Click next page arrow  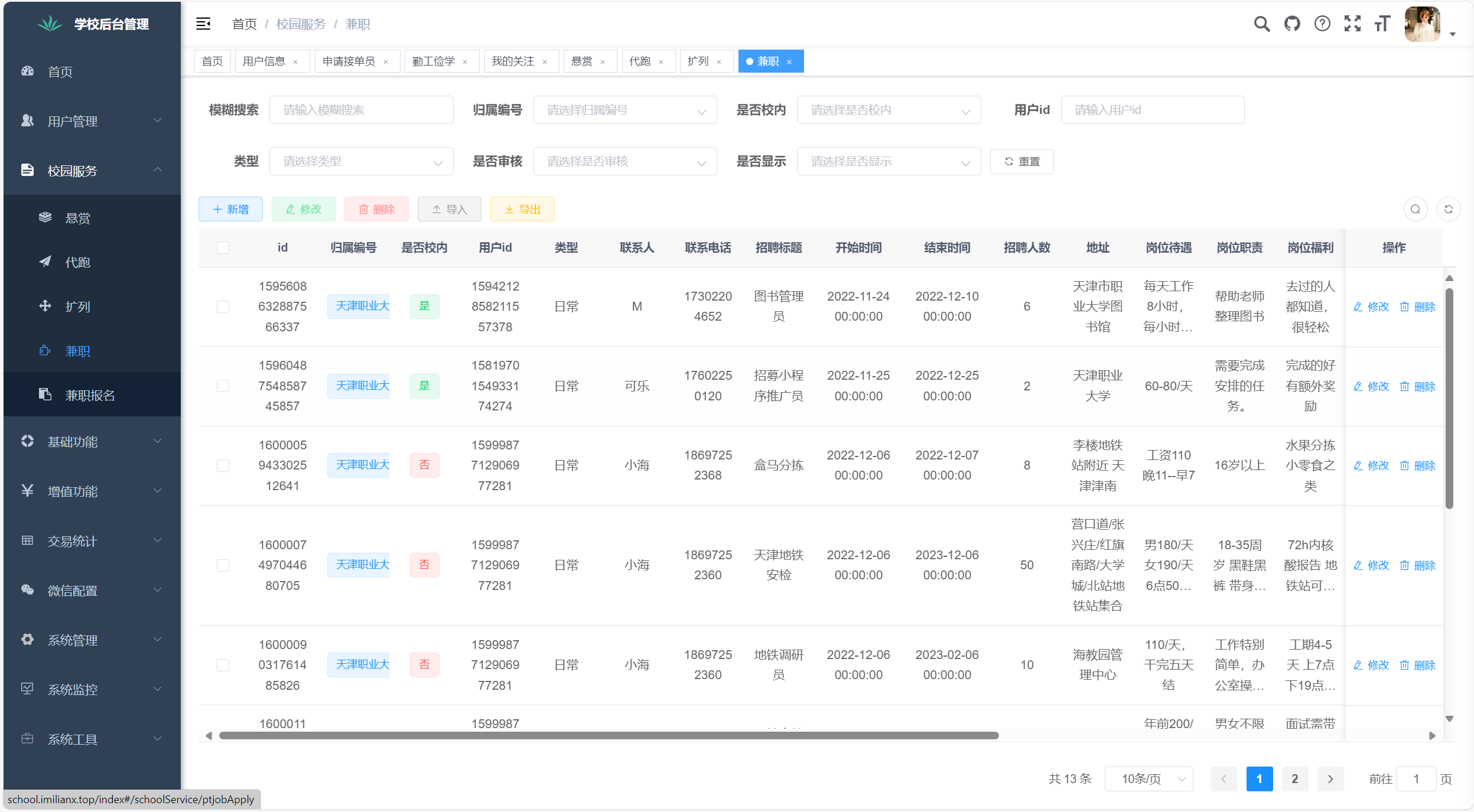pyautogui.click(x=1330, y=779)
